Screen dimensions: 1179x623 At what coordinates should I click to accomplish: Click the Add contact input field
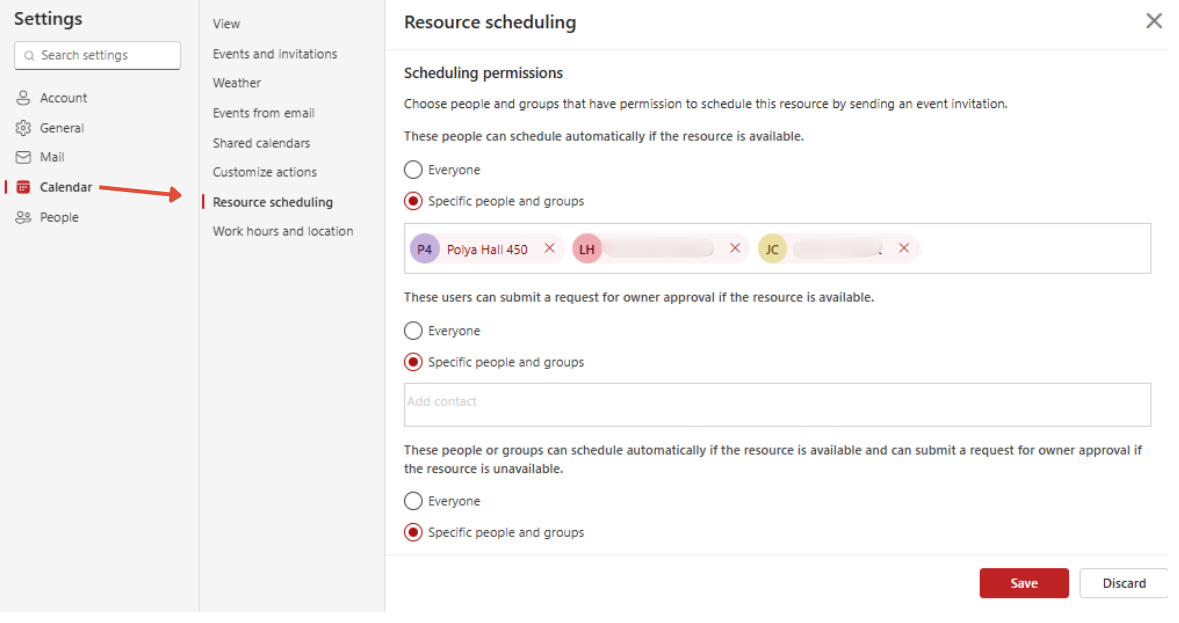pyautogui.click(x=777, y=405)
